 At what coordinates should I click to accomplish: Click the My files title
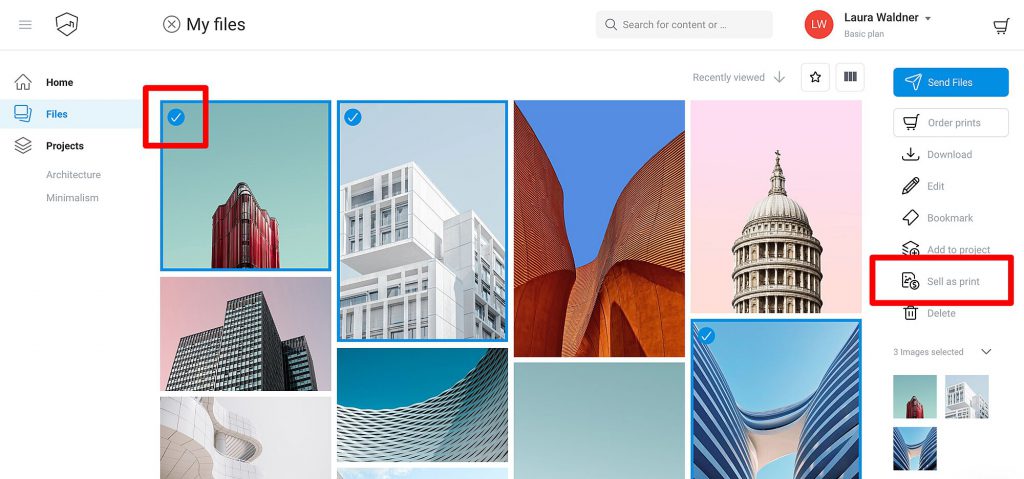click(x=216, y=25)
